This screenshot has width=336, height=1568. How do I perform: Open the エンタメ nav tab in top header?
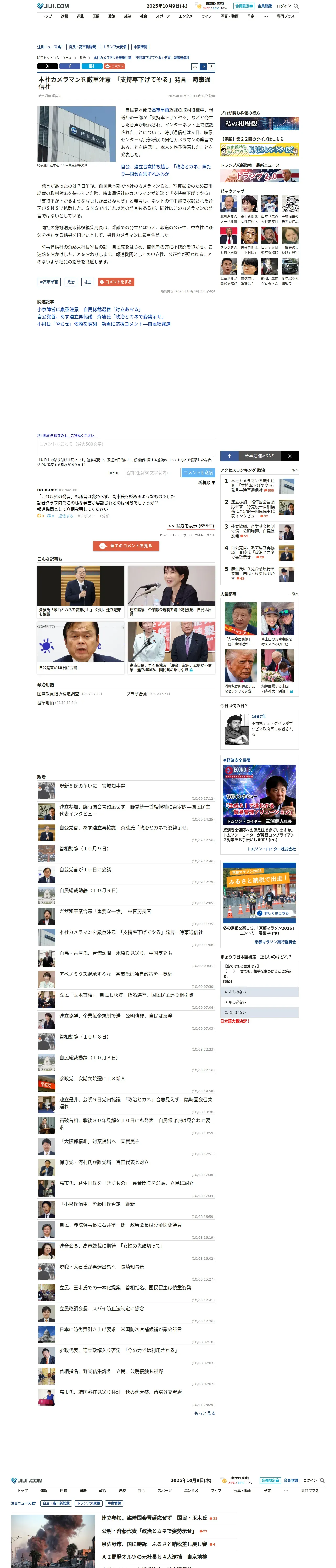185,16
